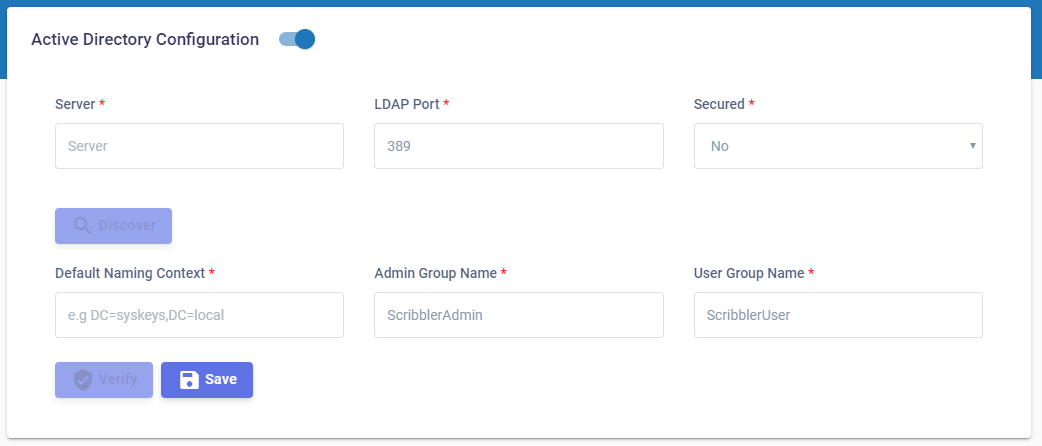1042x446 pixels.
Task: Click the magnifier icon on Discover
Action: pyautogui.click(x=83, y=226)
